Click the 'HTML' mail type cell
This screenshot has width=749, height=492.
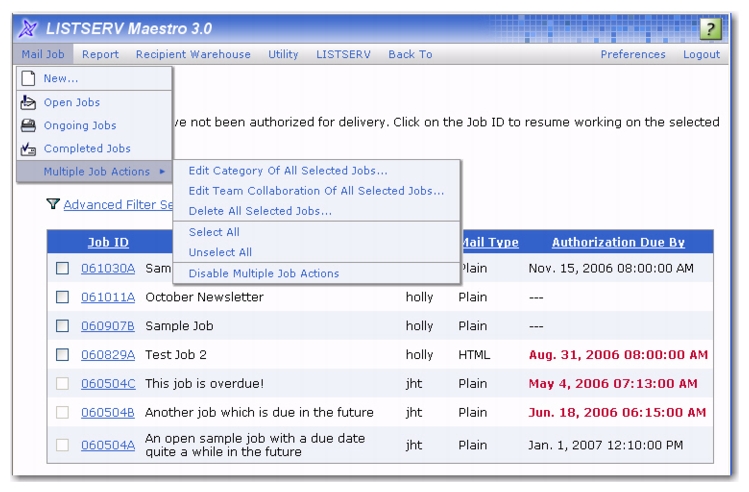474,355
